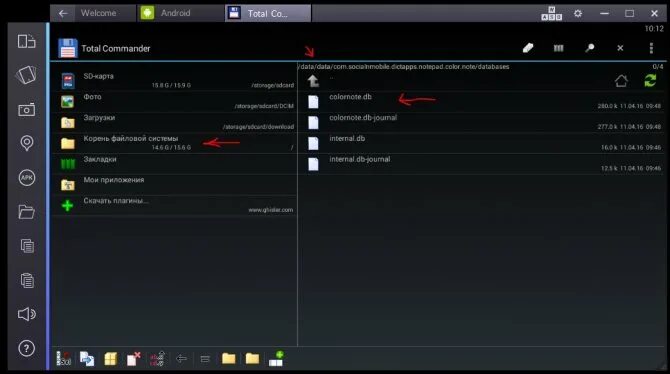Switch to the Welcome tab
670x374 pixels.
tap(99, 13)
